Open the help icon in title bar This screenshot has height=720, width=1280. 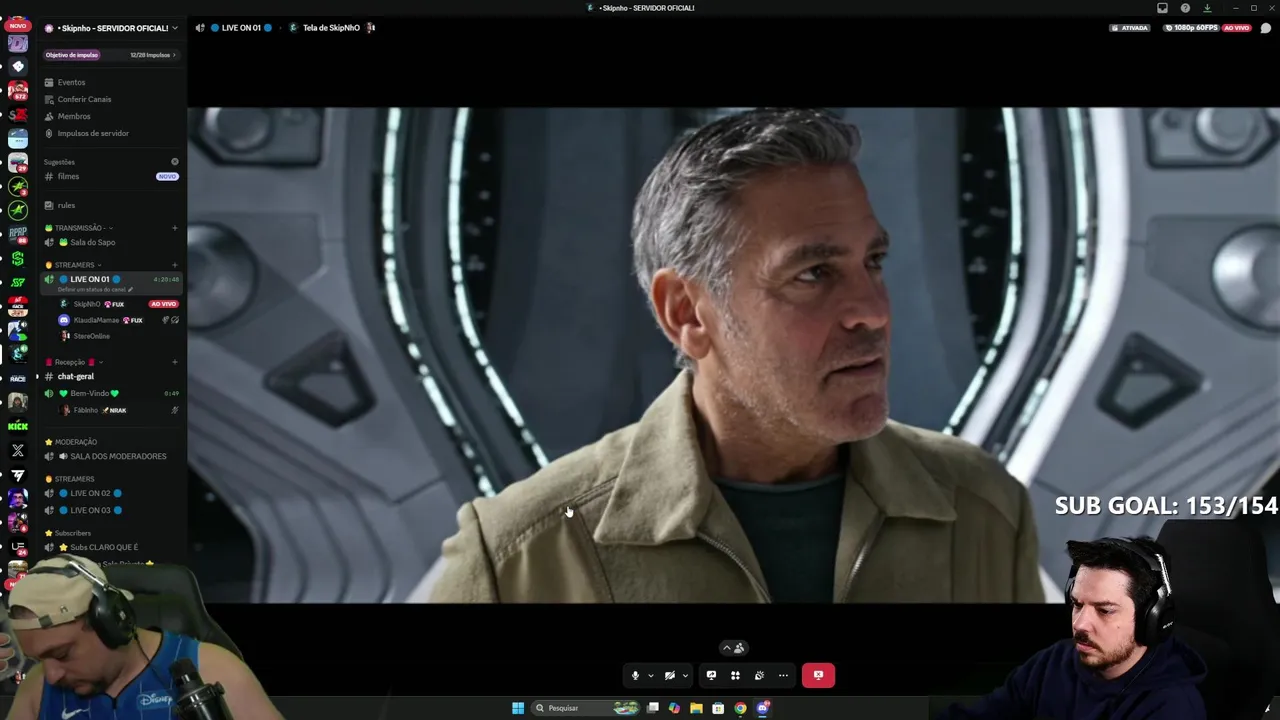pyautogui.click(x=1185, y=8)
